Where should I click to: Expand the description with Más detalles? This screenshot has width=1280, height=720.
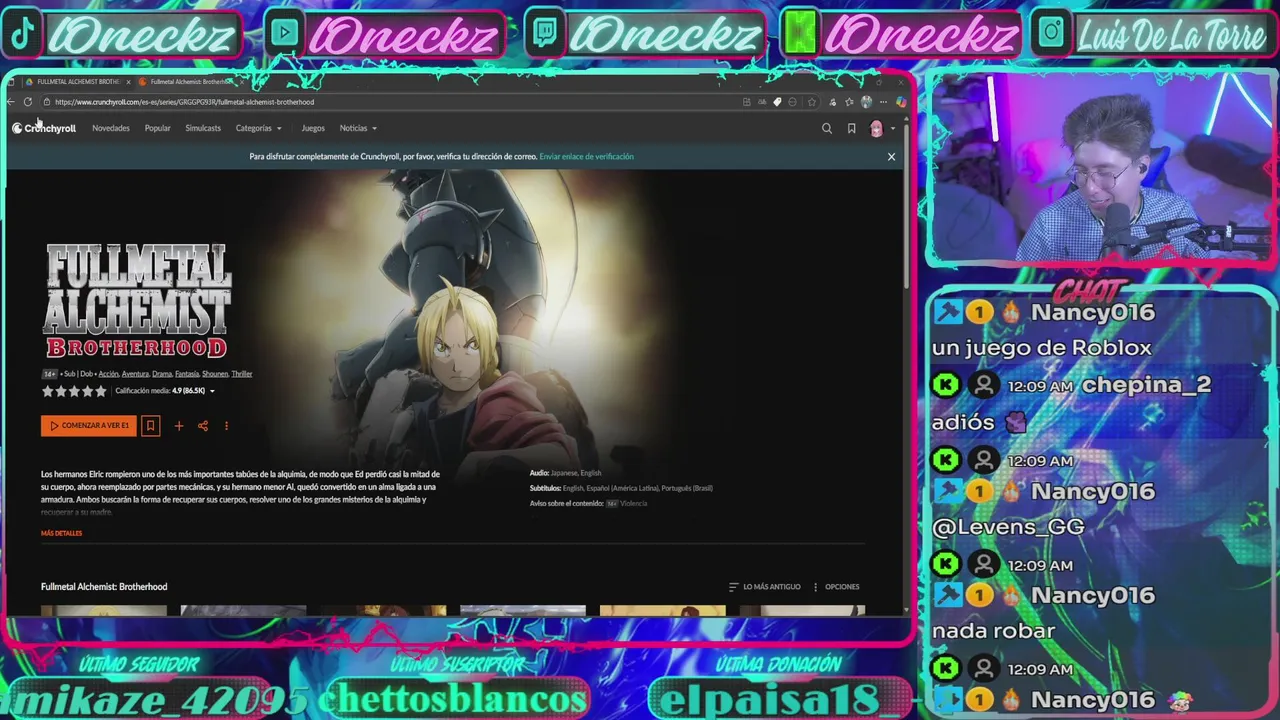pyautogui.click(x=61, y=534)
